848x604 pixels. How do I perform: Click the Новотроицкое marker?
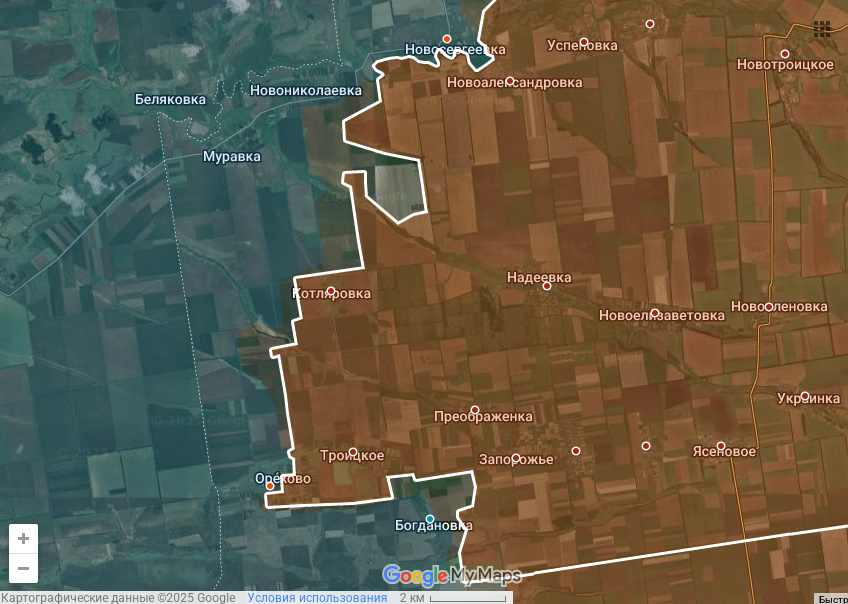point(785,54)
